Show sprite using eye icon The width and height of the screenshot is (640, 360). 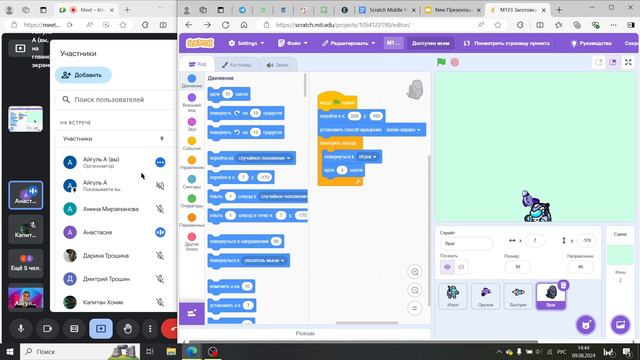pos(447,267)
